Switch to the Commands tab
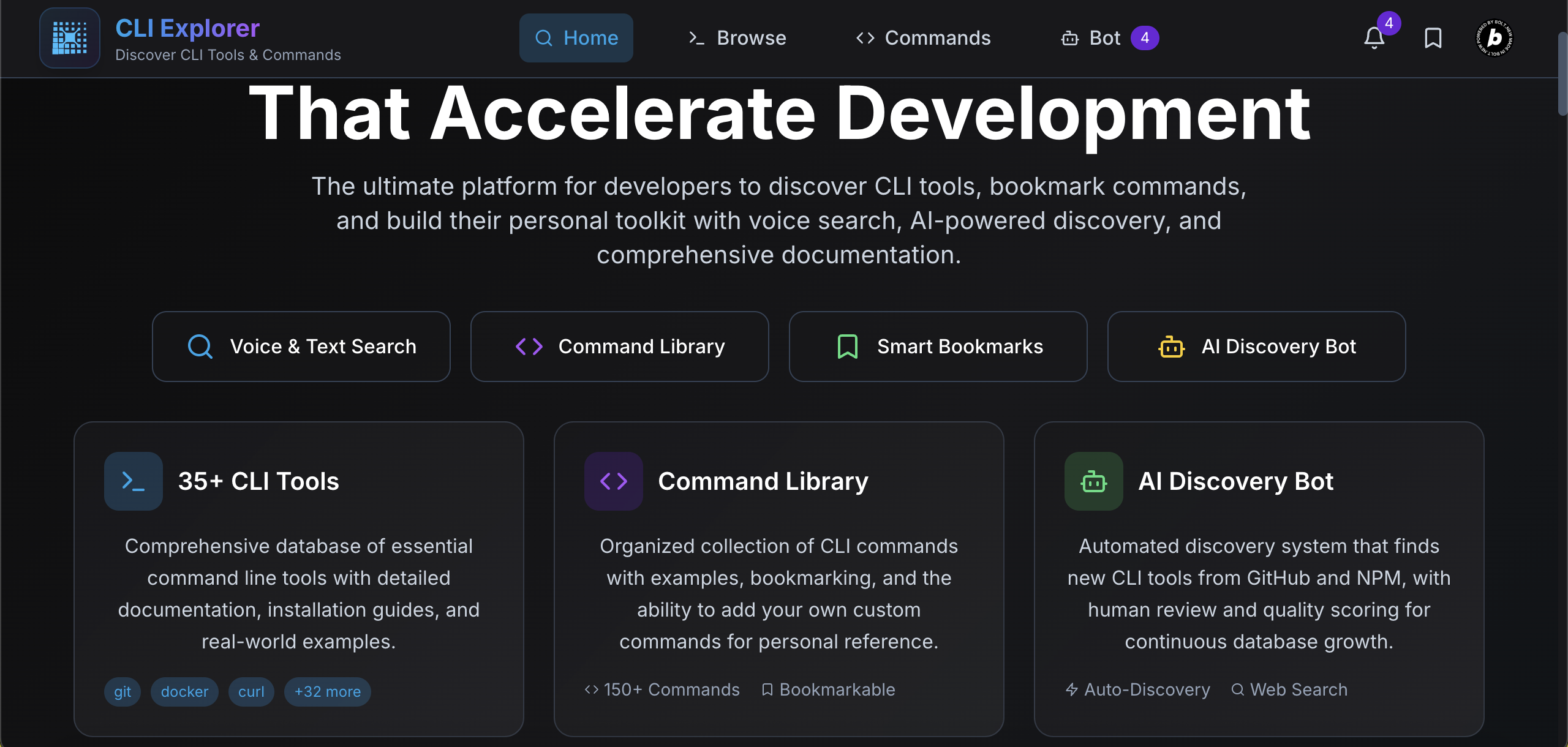 [x=923, y=38]
